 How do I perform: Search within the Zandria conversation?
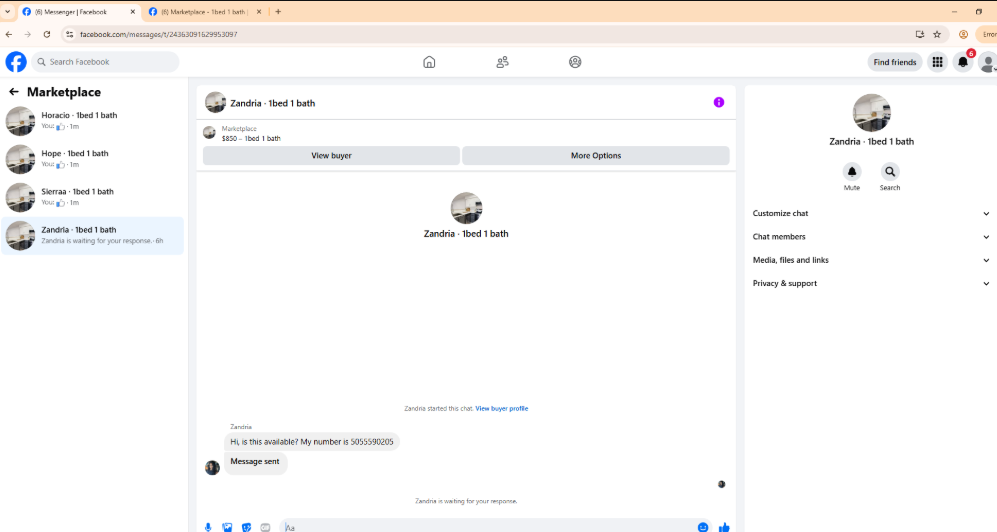tap(890, 172)
